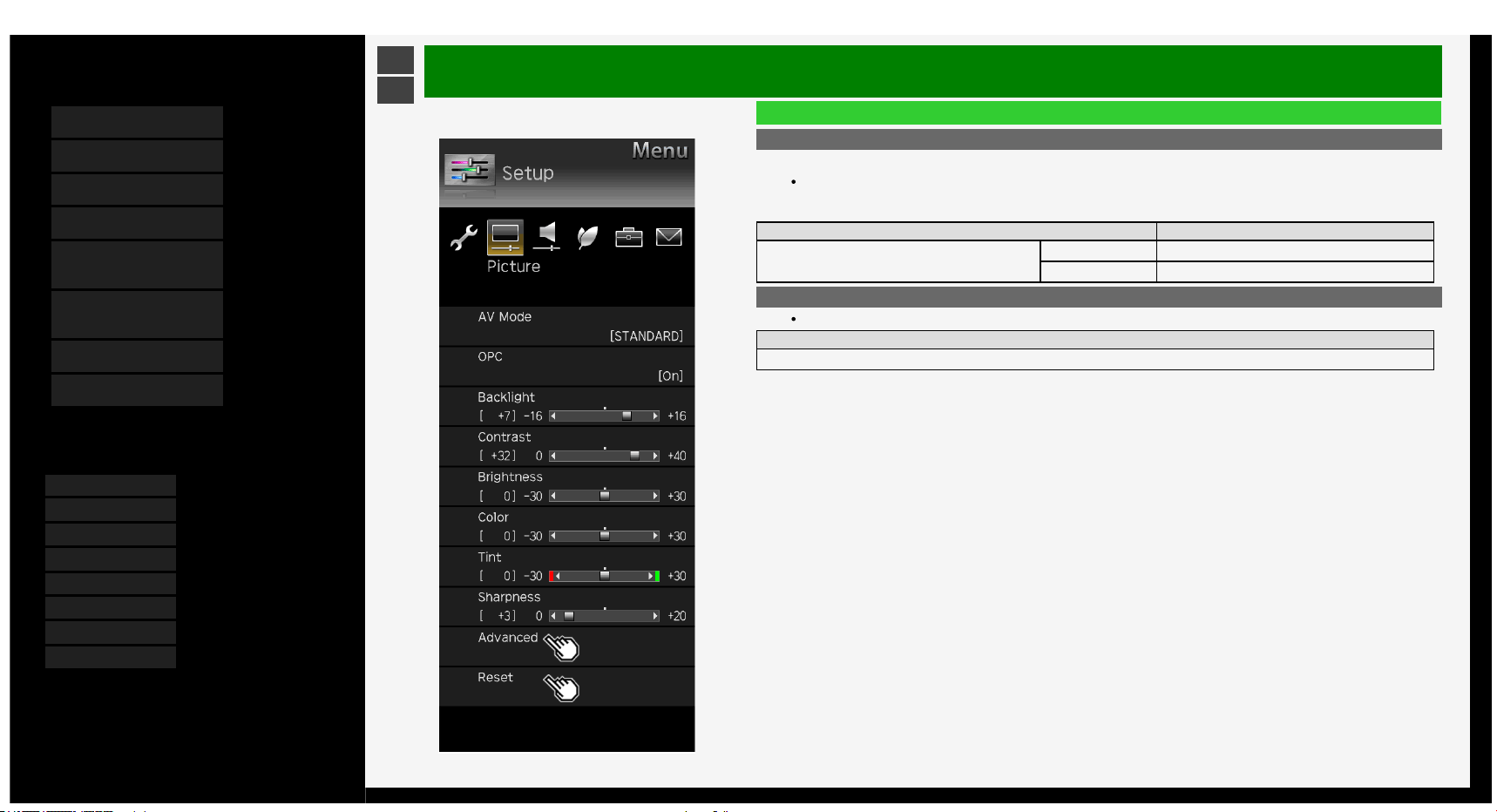Increase Backlight with its right arrow
The height and width of the screenshot is (812, 1497).
coord(655,416)
